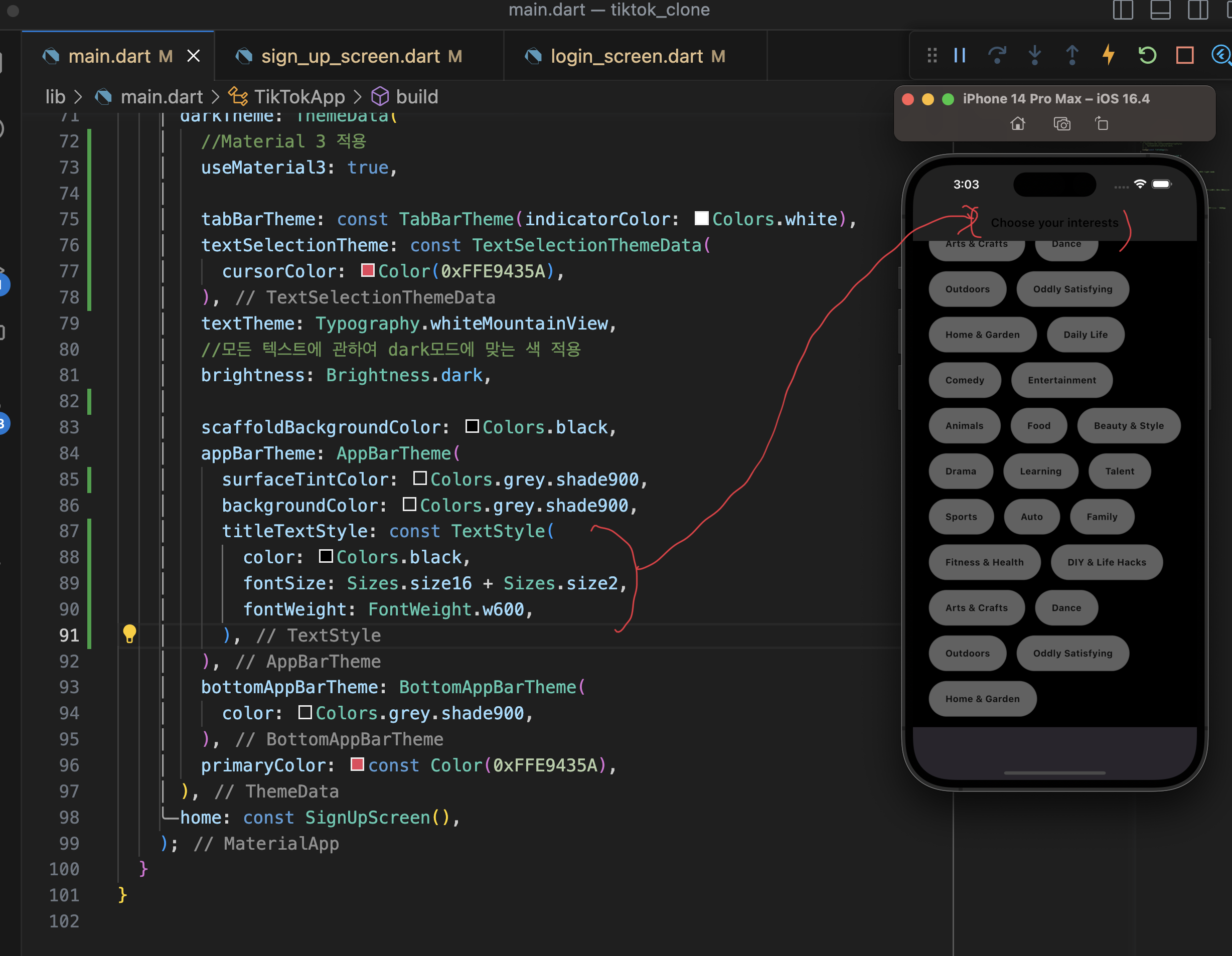The image size is (1232, 956).
Task: Open the build method breadcrumb
Action: [x=416, y=96]
